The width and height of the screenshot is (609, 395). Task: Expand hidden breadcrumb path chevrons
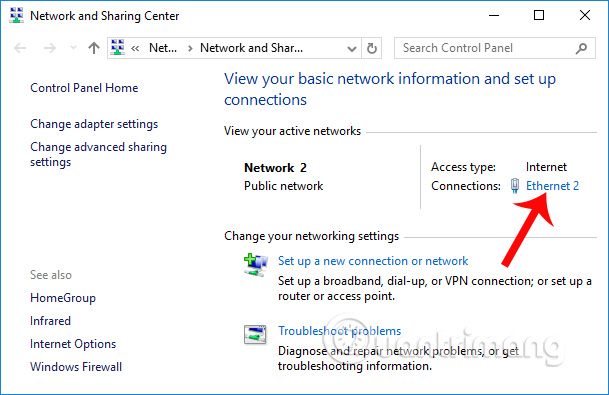[x=135, y=48]
